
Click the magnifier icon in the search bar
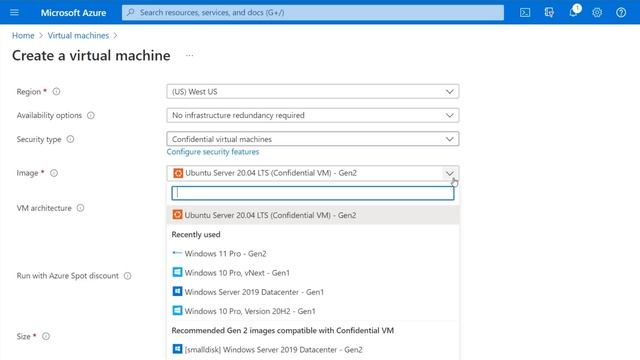click(x=131, y=12)
